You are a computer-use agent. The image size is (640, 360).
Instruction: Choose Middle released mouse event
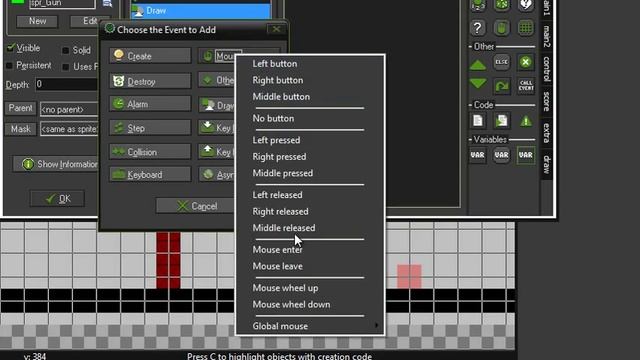point(284,228)
